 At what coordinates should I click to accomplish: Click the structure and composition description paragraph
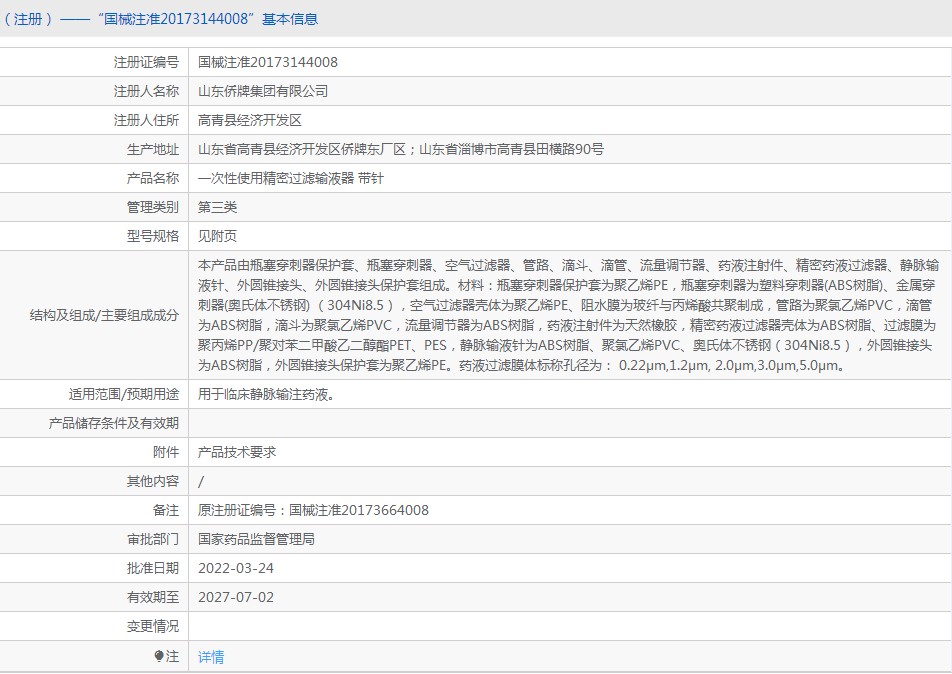pyautogui.click(x=569, y=315)
